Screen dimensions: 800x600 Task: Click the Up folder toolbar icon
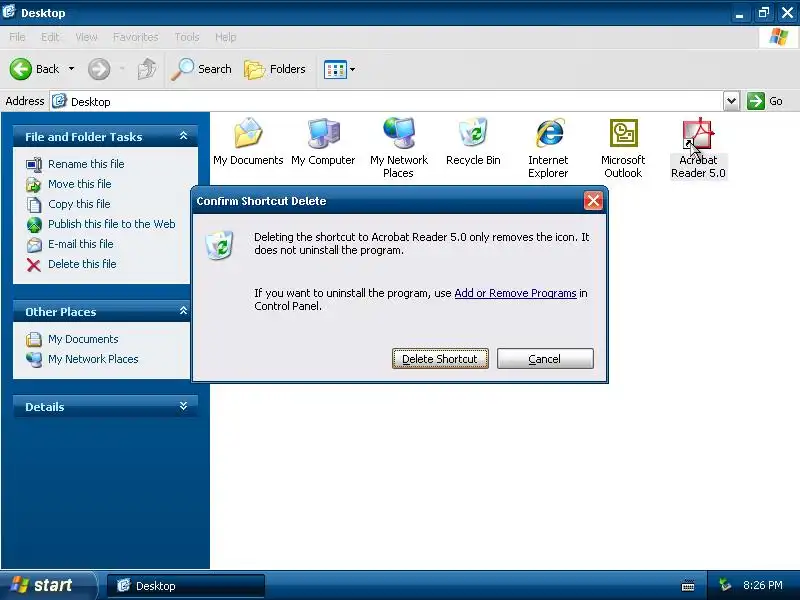point(146,69)
